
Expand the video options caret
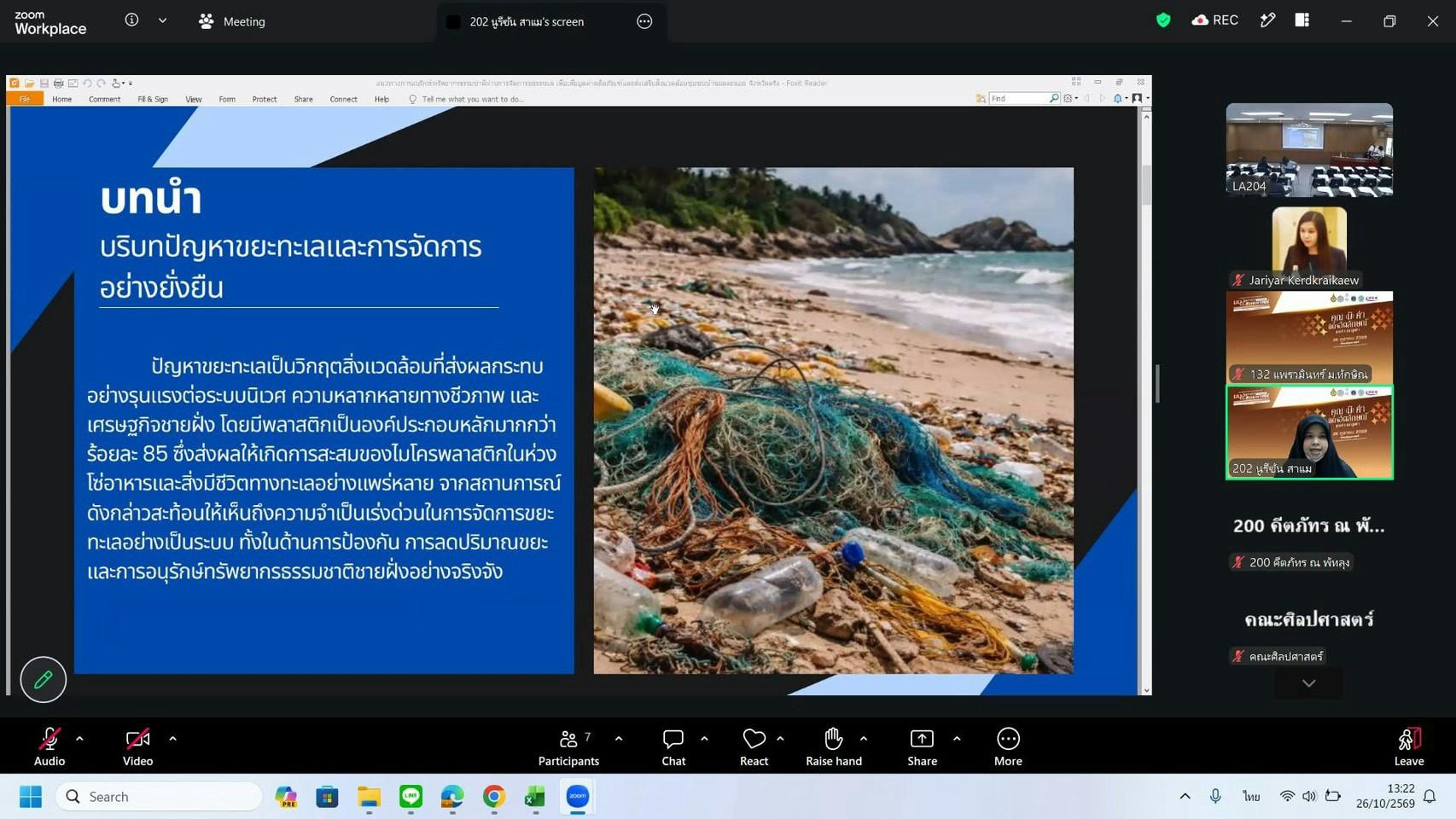(x=172, y=739)
